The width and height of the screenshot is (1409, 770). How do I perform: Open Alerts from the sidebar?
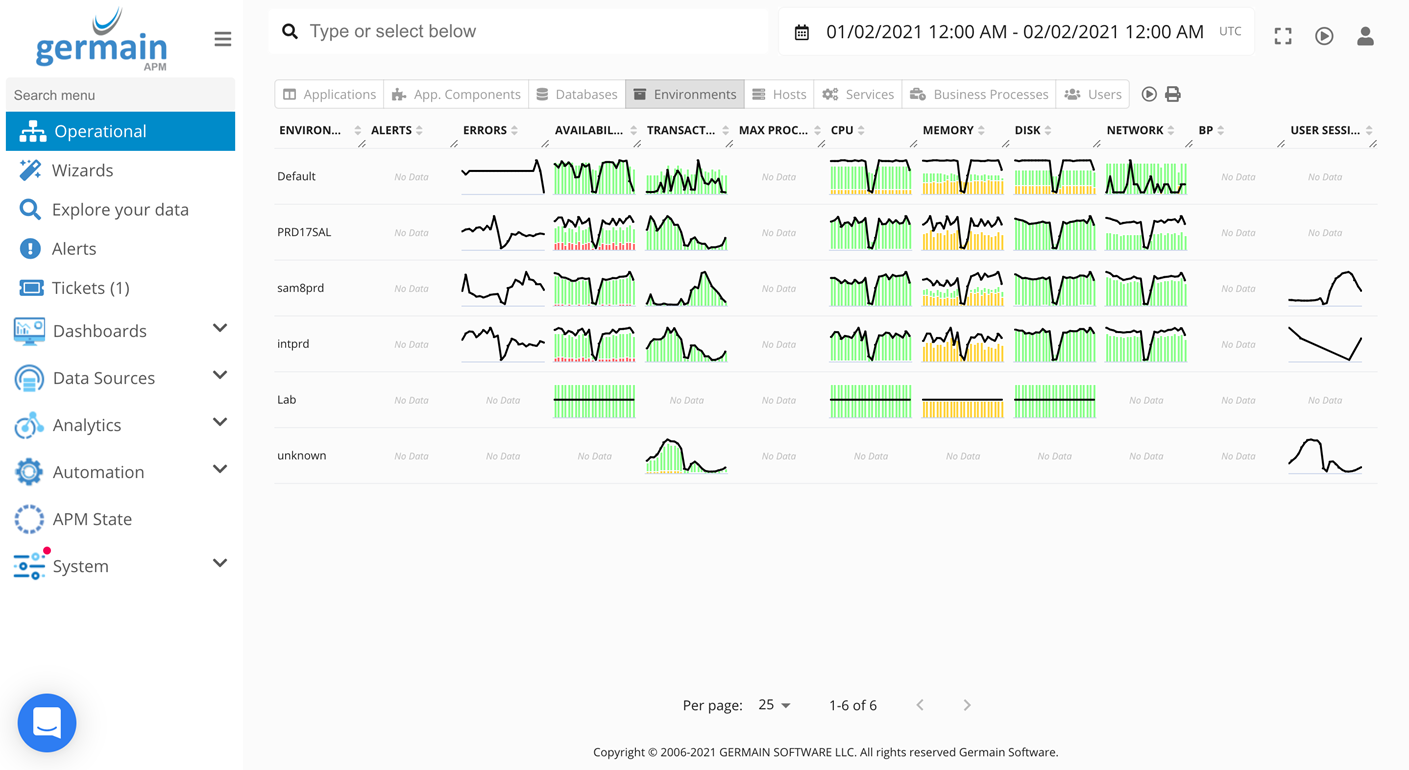74,249
